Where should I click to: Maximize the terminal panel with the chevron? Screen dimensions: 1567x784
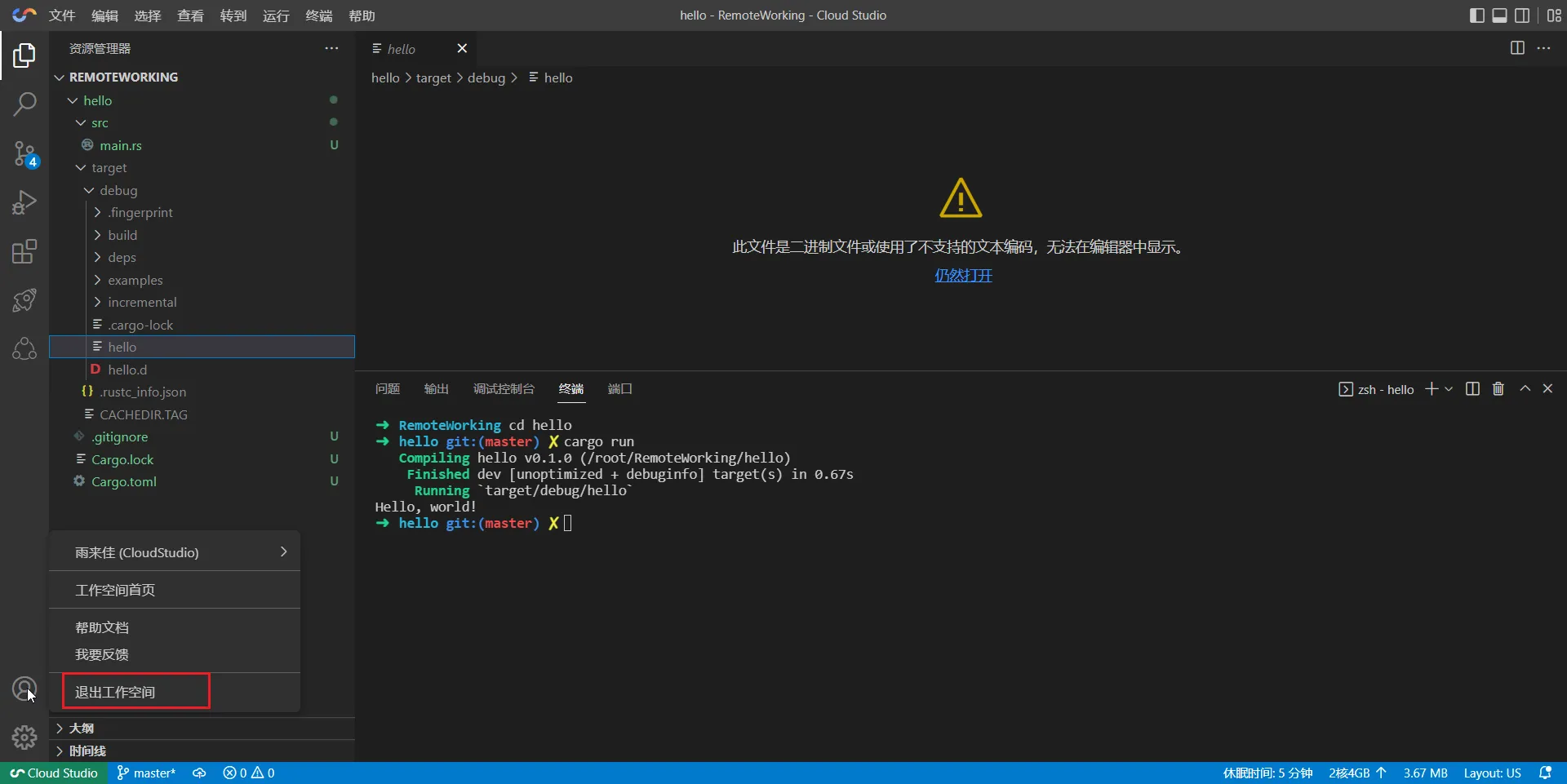pyautogui.click(x=1525, y=389)
